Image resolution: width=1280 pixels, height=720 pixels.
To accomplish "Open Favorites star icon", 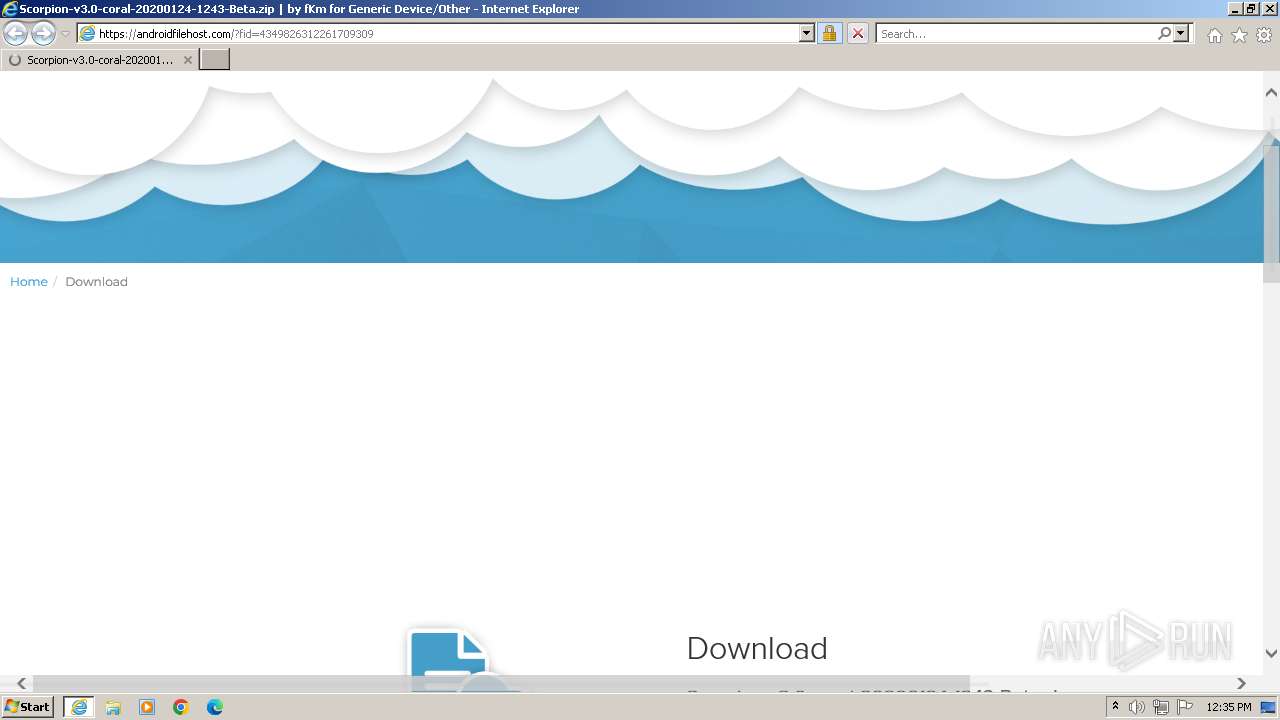I will 1239,35.
